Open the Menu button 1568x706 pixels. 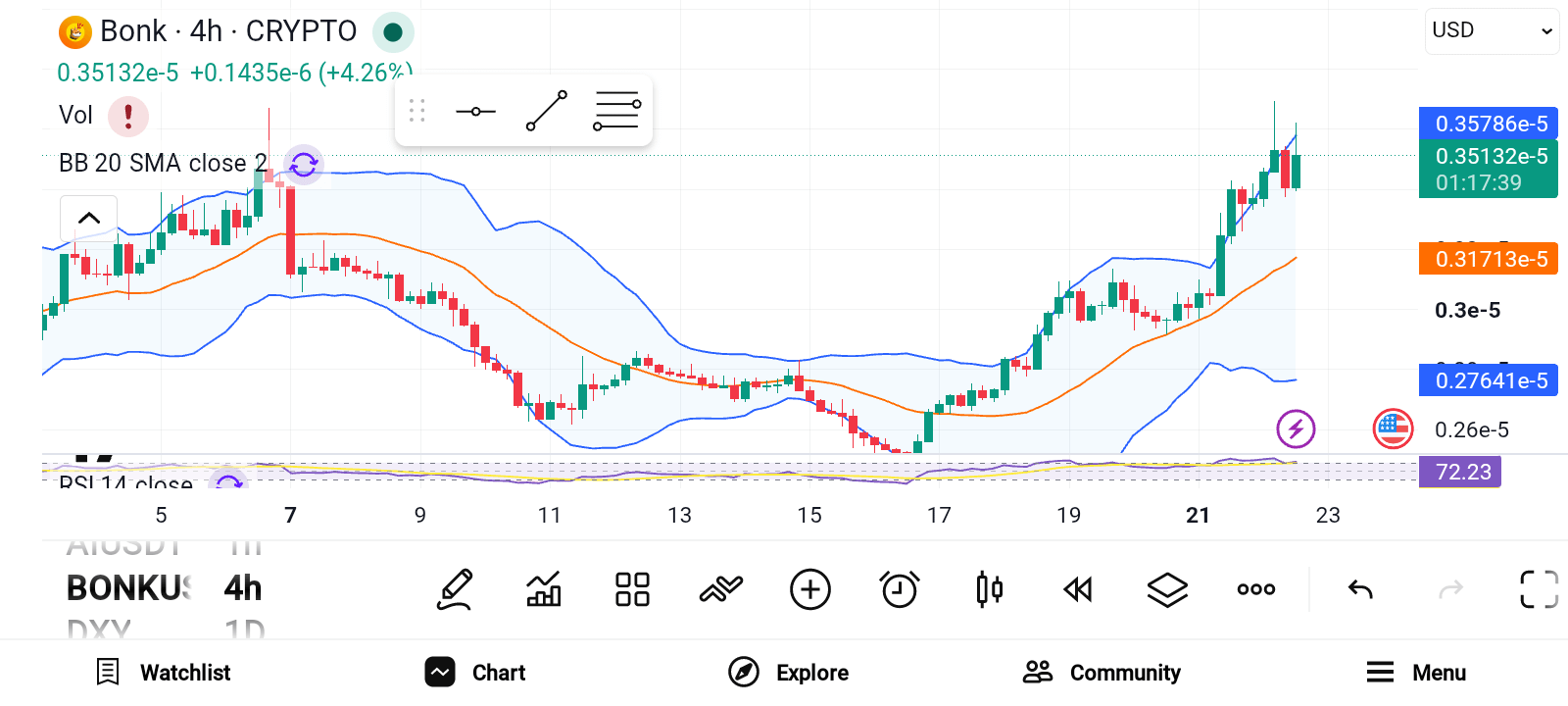[x=1416, y=673]
